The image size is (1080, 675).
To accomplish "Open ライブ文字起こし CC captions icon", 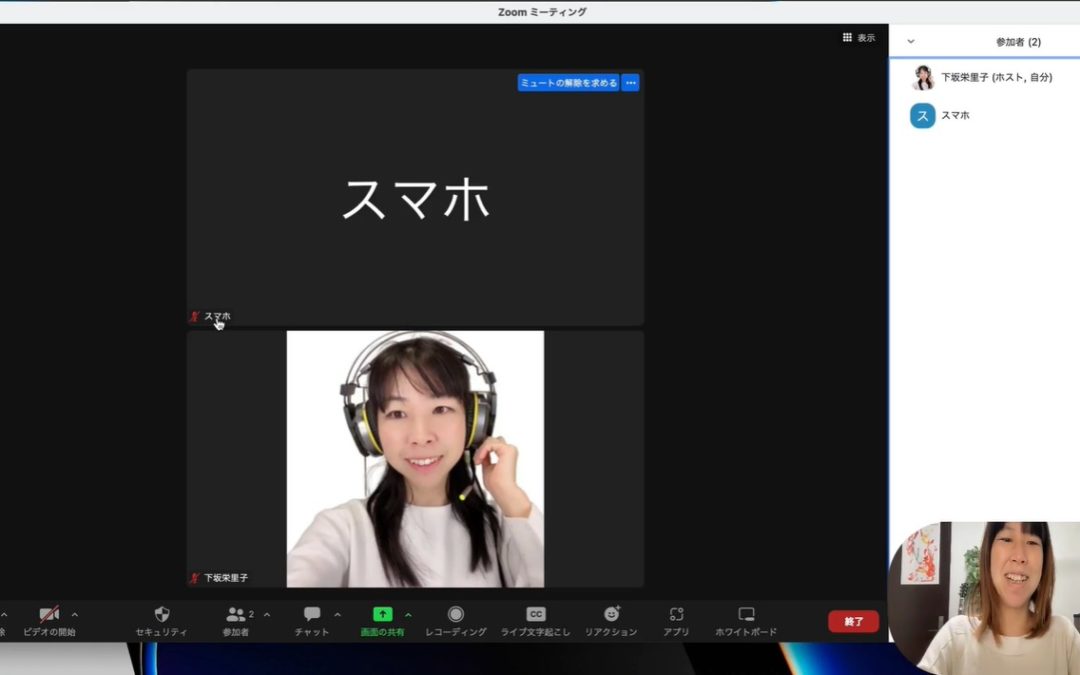I will 536,614.
